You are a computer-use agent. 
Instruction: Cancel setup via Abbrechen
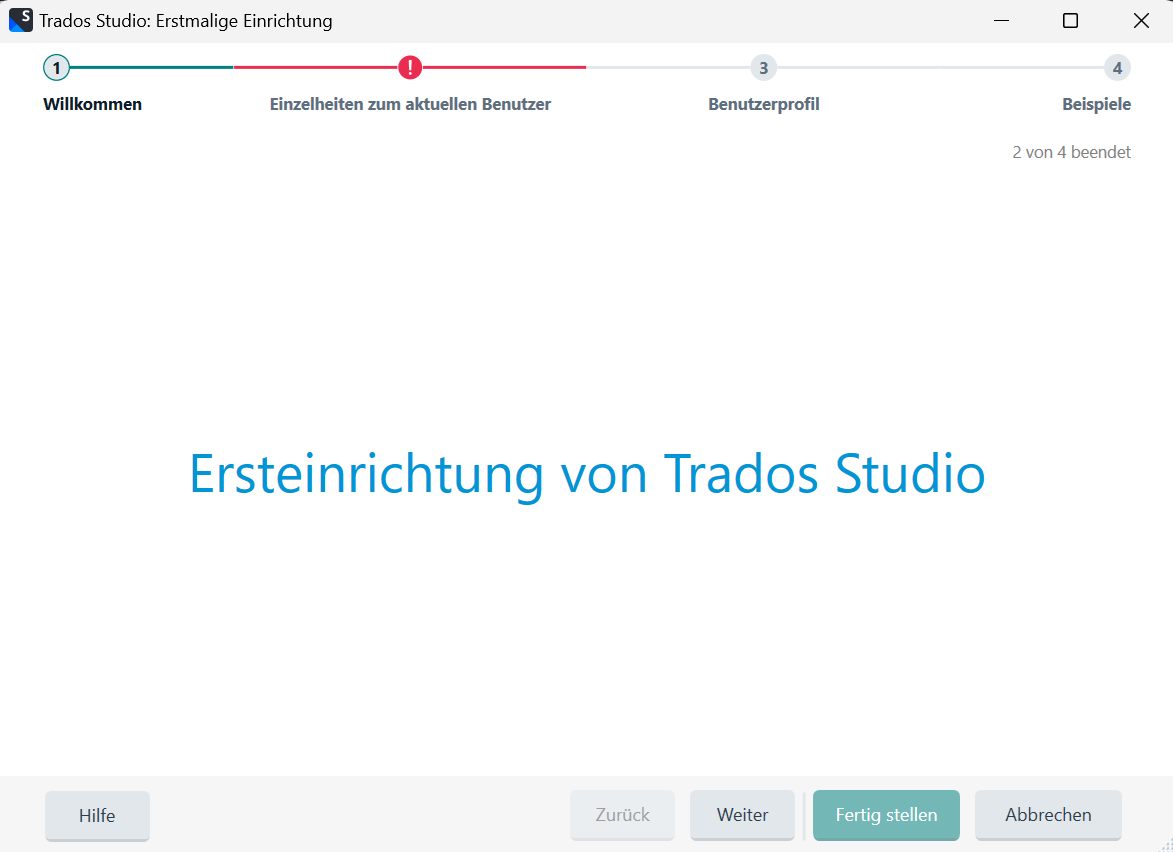1048,815
